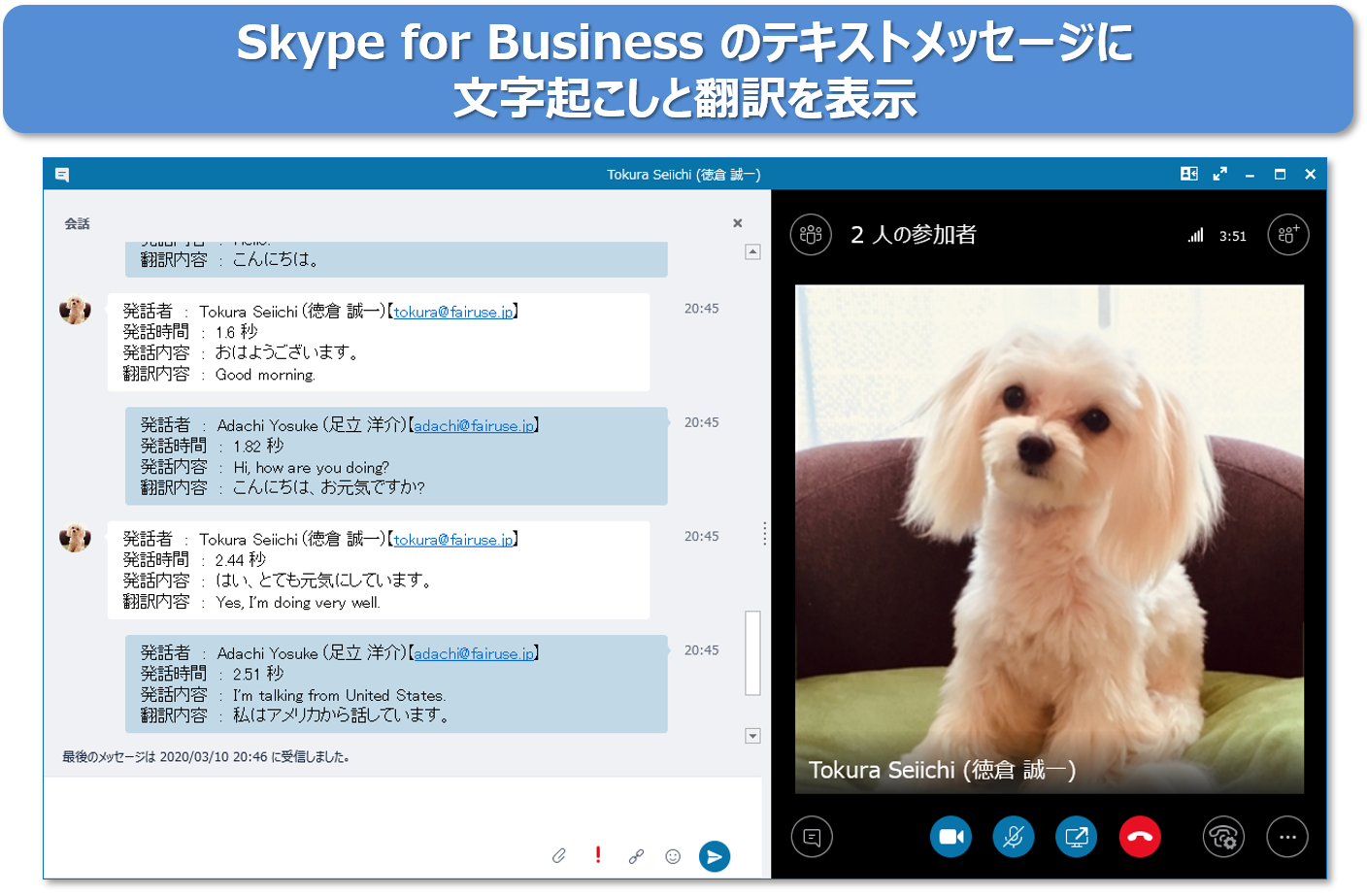Close the conversation pane with the X
This screenshot has width=1367, height=896.
[x=738, y=223]
